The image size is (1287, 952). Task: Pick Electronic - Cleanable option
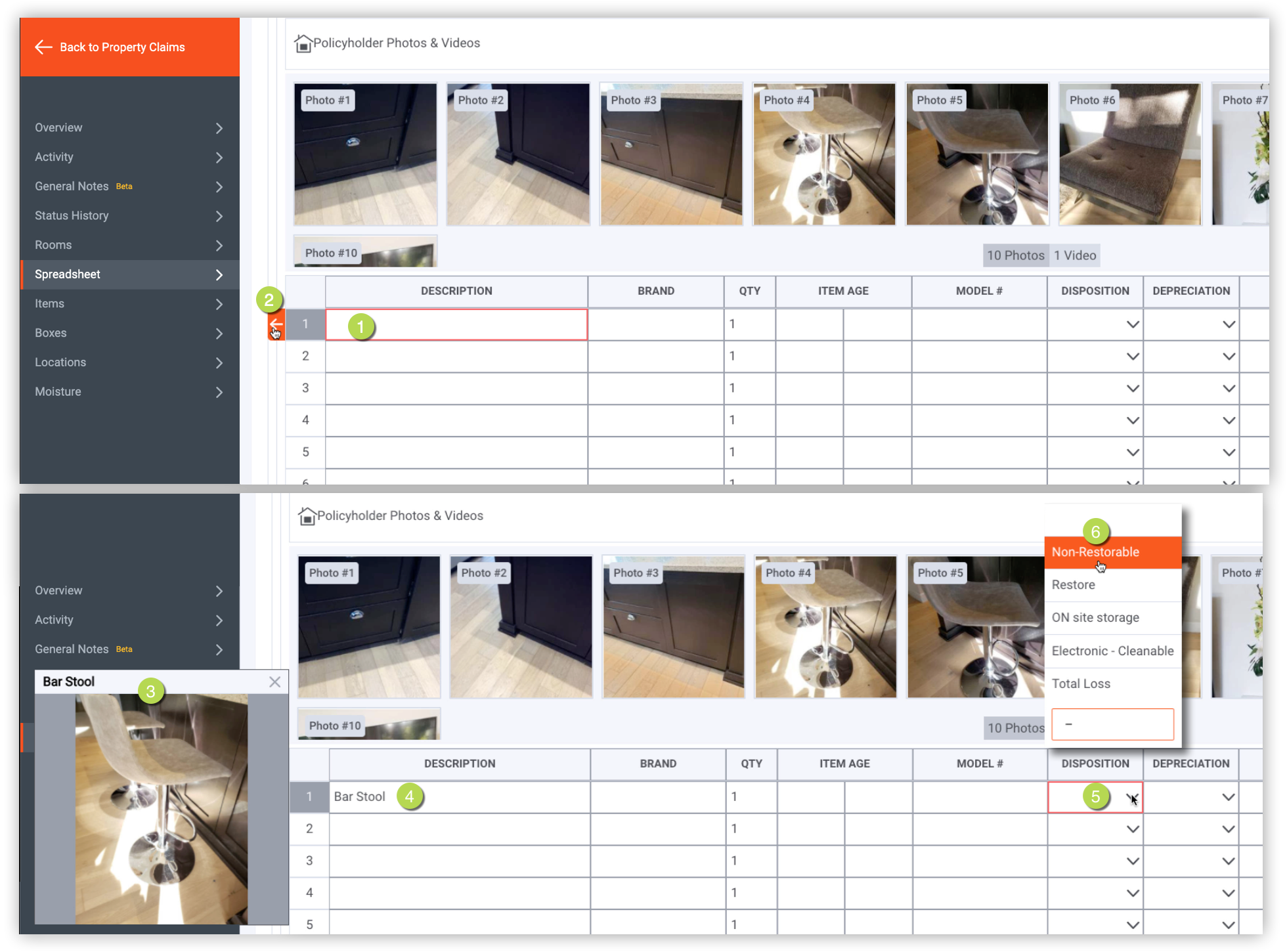1112,651
